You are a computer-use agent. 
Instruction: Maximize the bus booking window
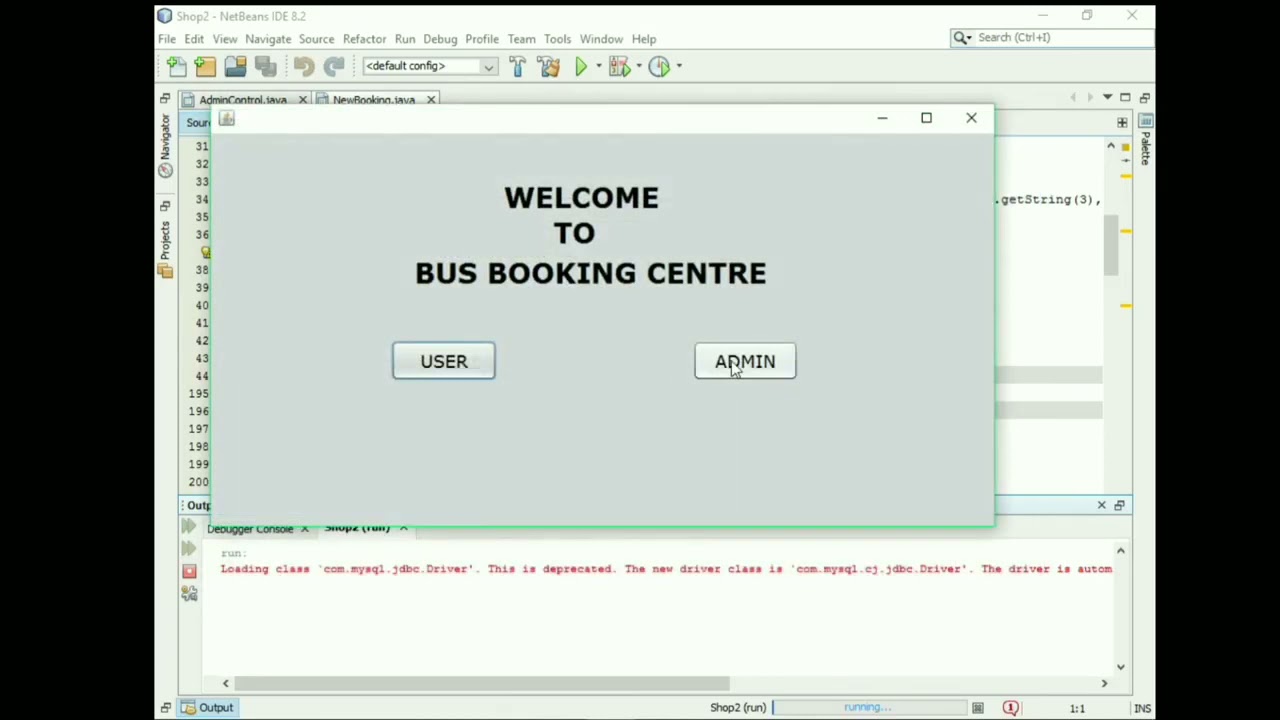coord(926,118)
